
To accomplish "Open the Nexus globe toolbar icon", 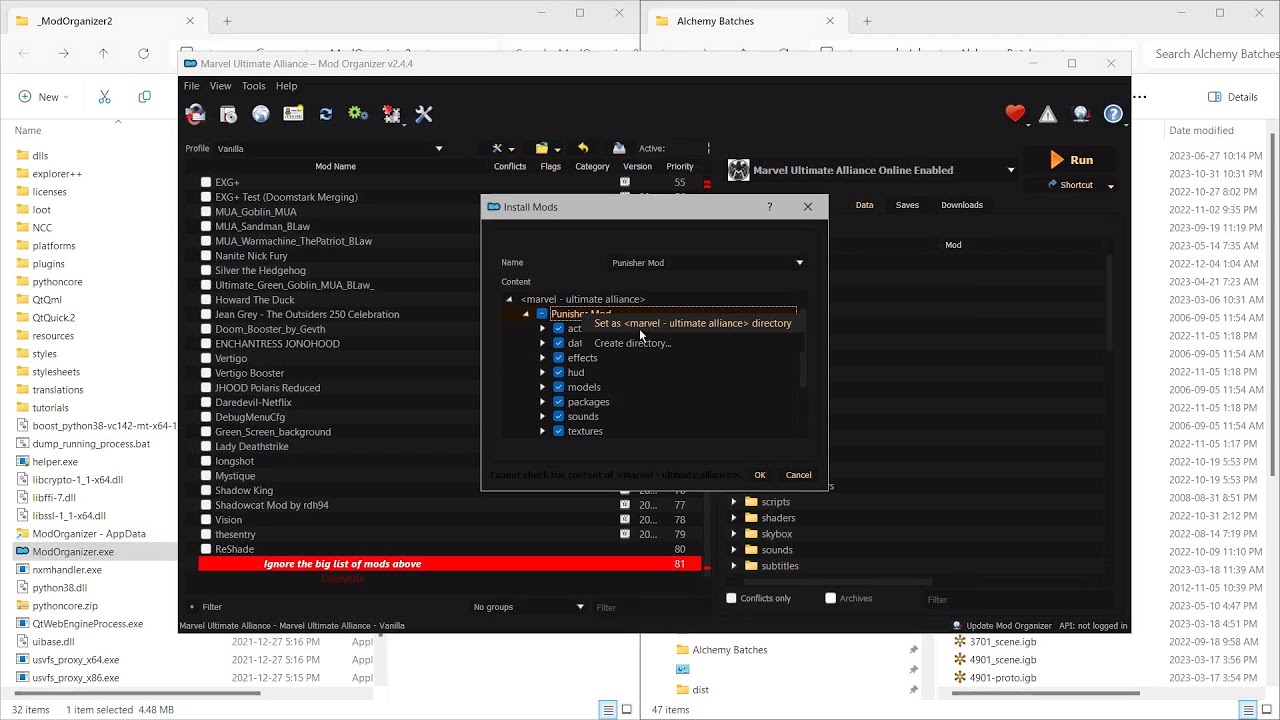I will pos(261,115).
